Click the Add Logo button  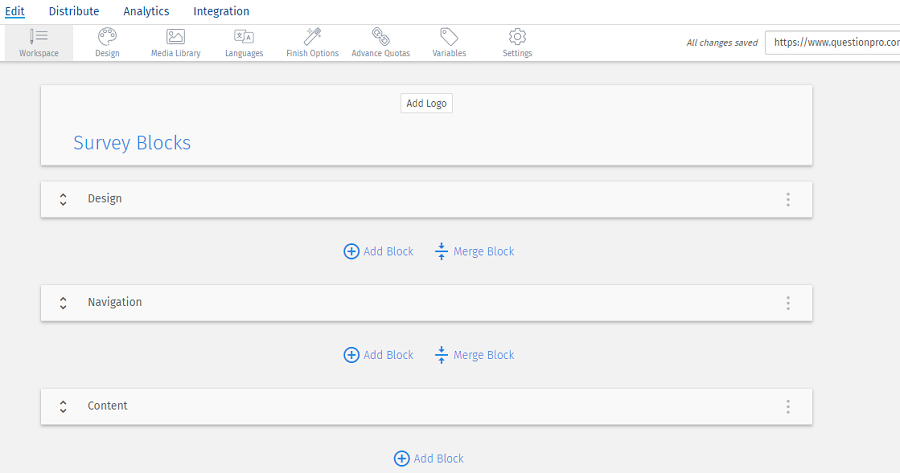(x=426, y=103)
